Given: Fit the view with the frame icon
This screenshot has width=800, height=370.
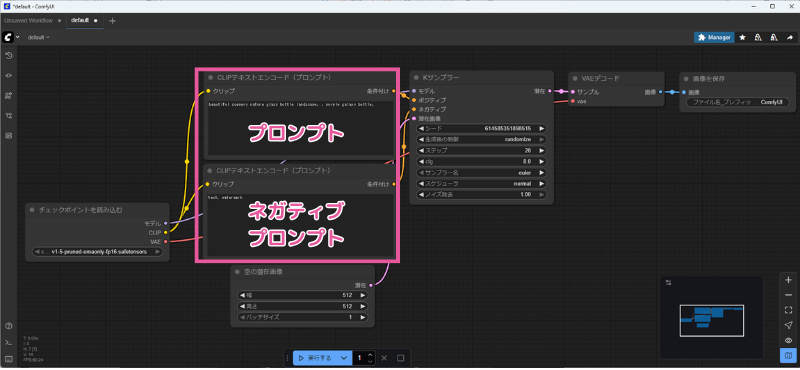Looking at the screenshot, I should point(788,310).
